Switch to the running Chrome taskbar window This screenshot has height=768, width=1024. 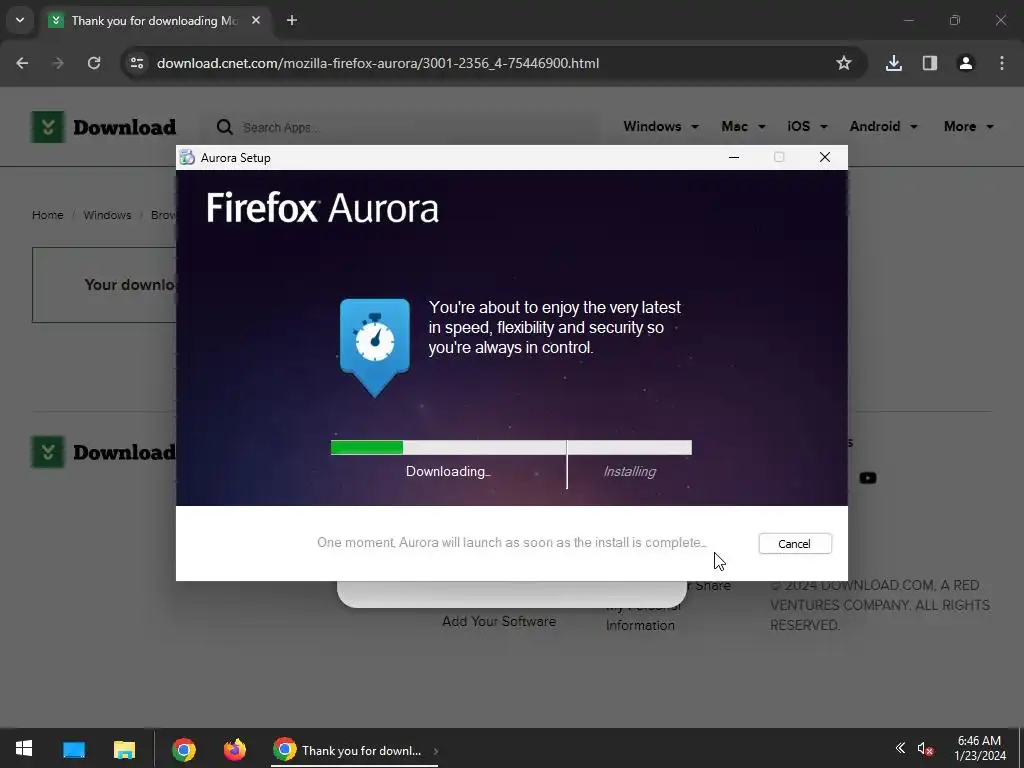(x=355, y=750)
